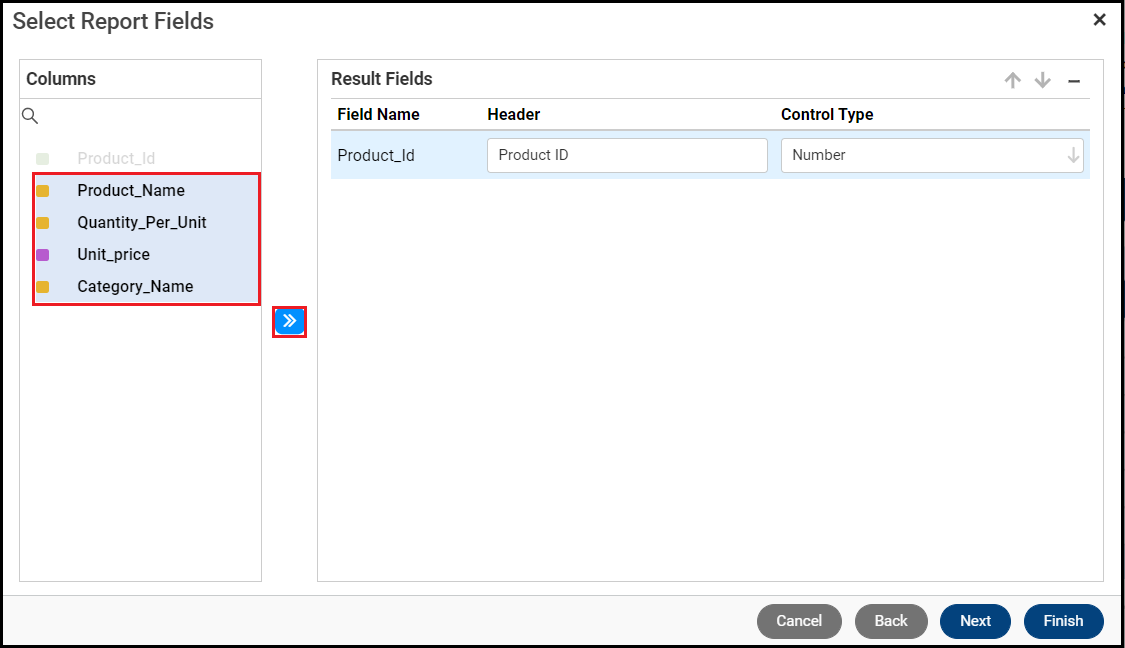The image size is (1125, 648).
Task: Click the Product ID header input
Action: [x=627, y=155]
